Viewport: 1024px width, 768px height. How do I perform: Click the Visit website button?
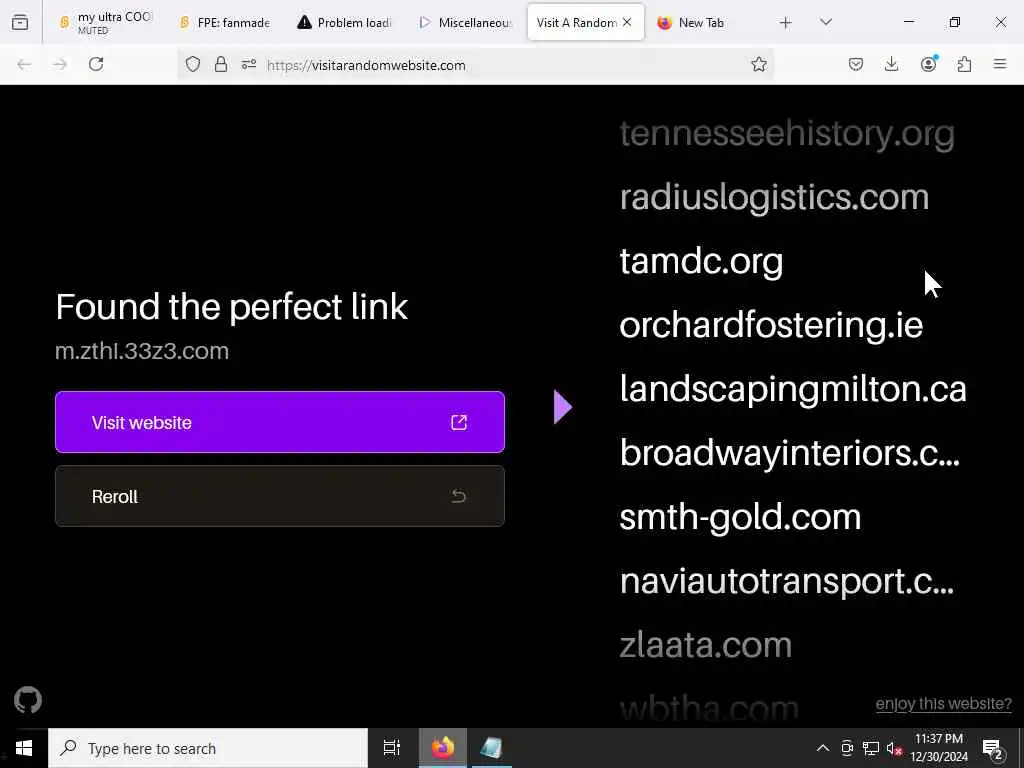click(280, 422)
